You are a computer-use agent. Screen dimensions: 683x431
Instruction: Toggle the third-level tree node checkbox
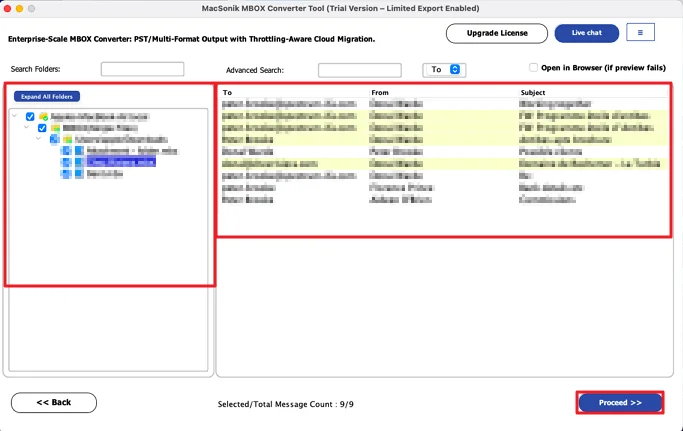pyautogui.click(x=54, y=139)
